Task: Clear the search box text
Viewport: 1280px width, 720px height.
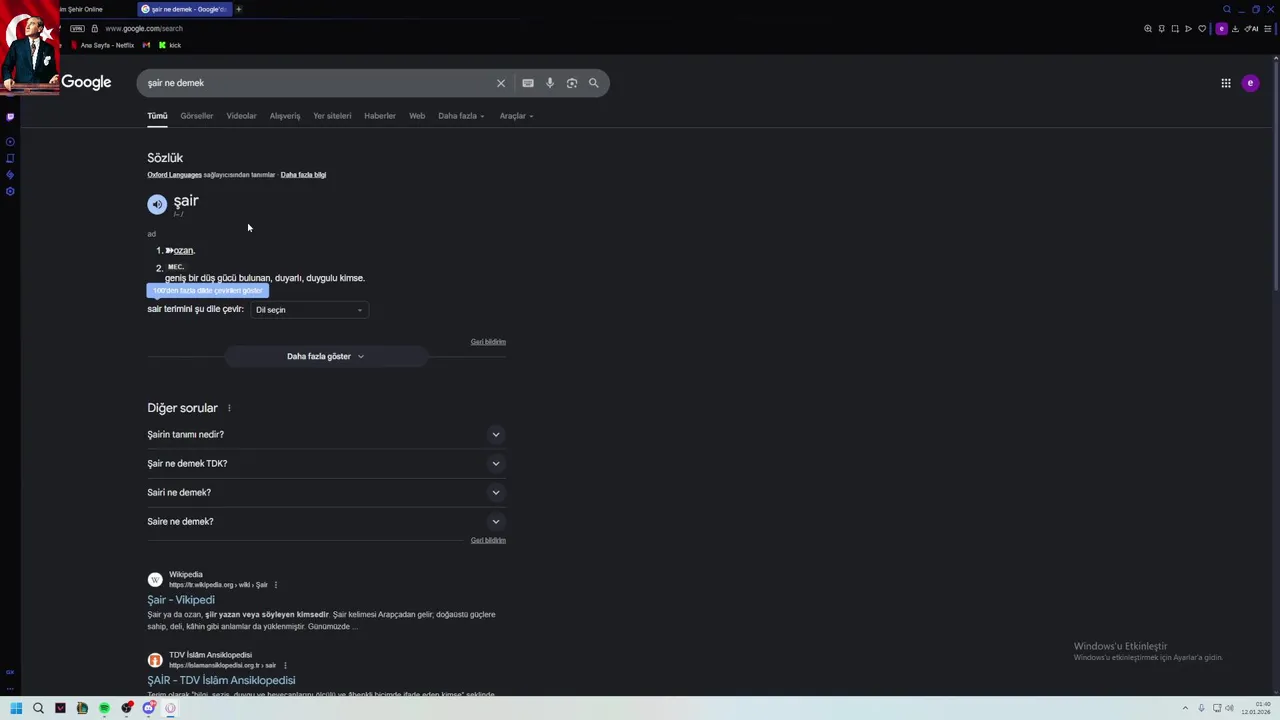Action: pos(501,83)
